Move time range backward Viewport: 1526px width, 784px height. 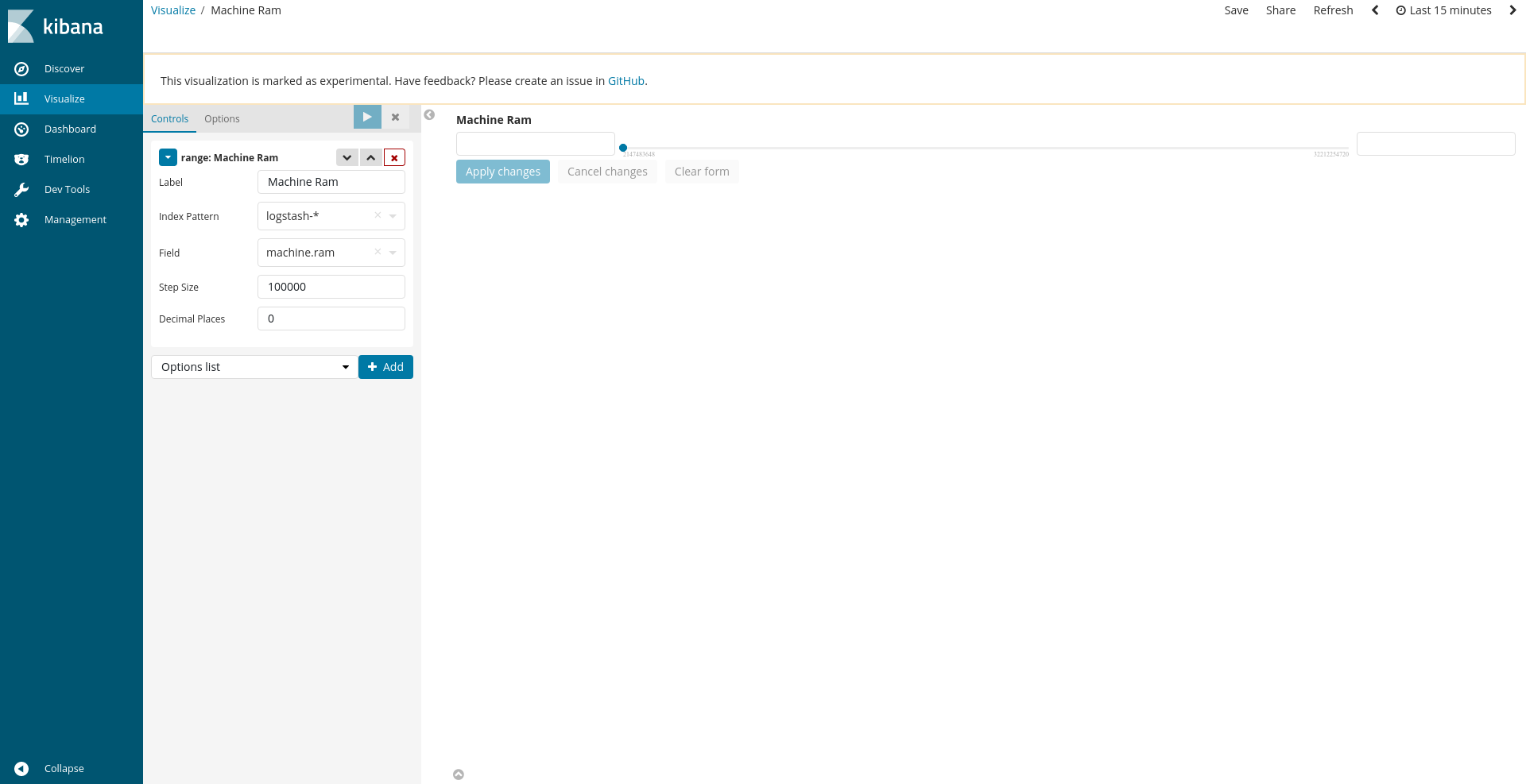tap(1375, 10)
